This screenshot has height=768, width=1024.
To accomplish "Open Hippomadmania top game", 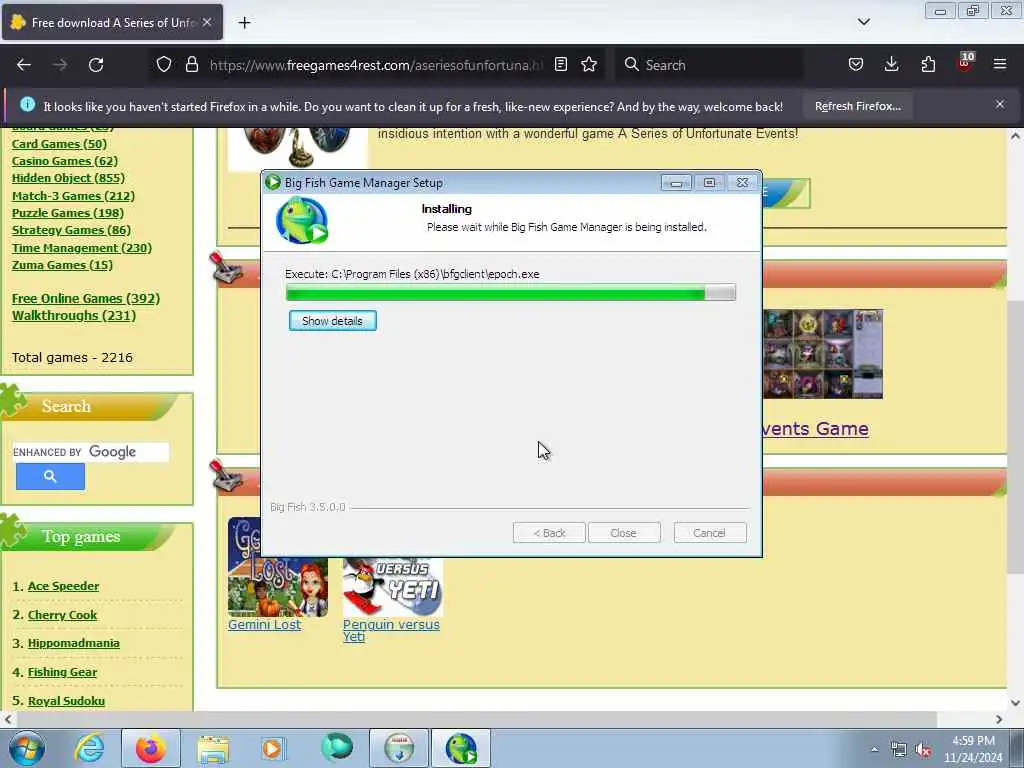I will [x=74, y=643].
